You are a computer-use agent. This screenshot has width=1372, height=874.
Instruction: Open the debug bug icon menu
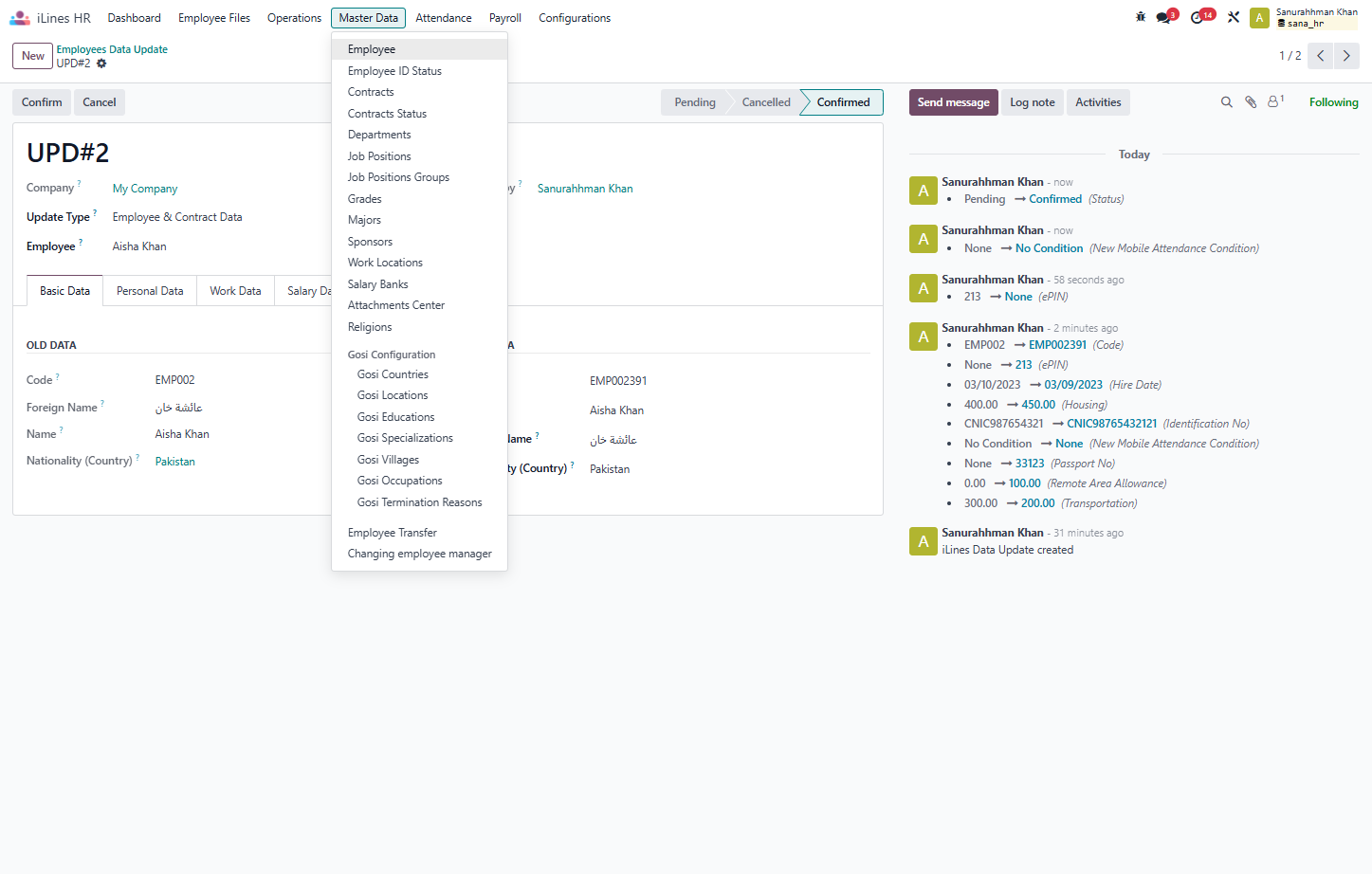(1141, 17)
